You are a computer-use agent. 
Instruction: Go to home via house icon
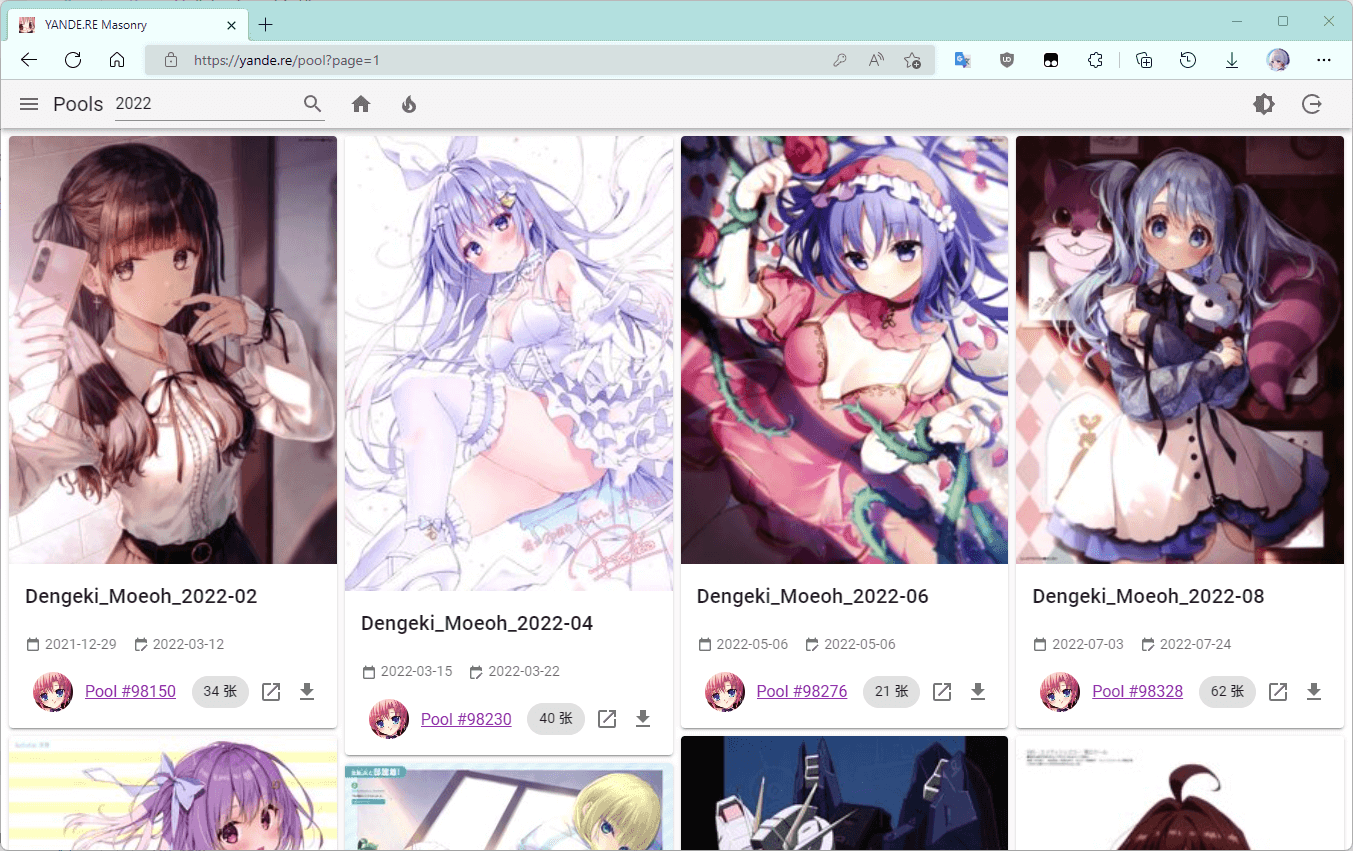361,104
